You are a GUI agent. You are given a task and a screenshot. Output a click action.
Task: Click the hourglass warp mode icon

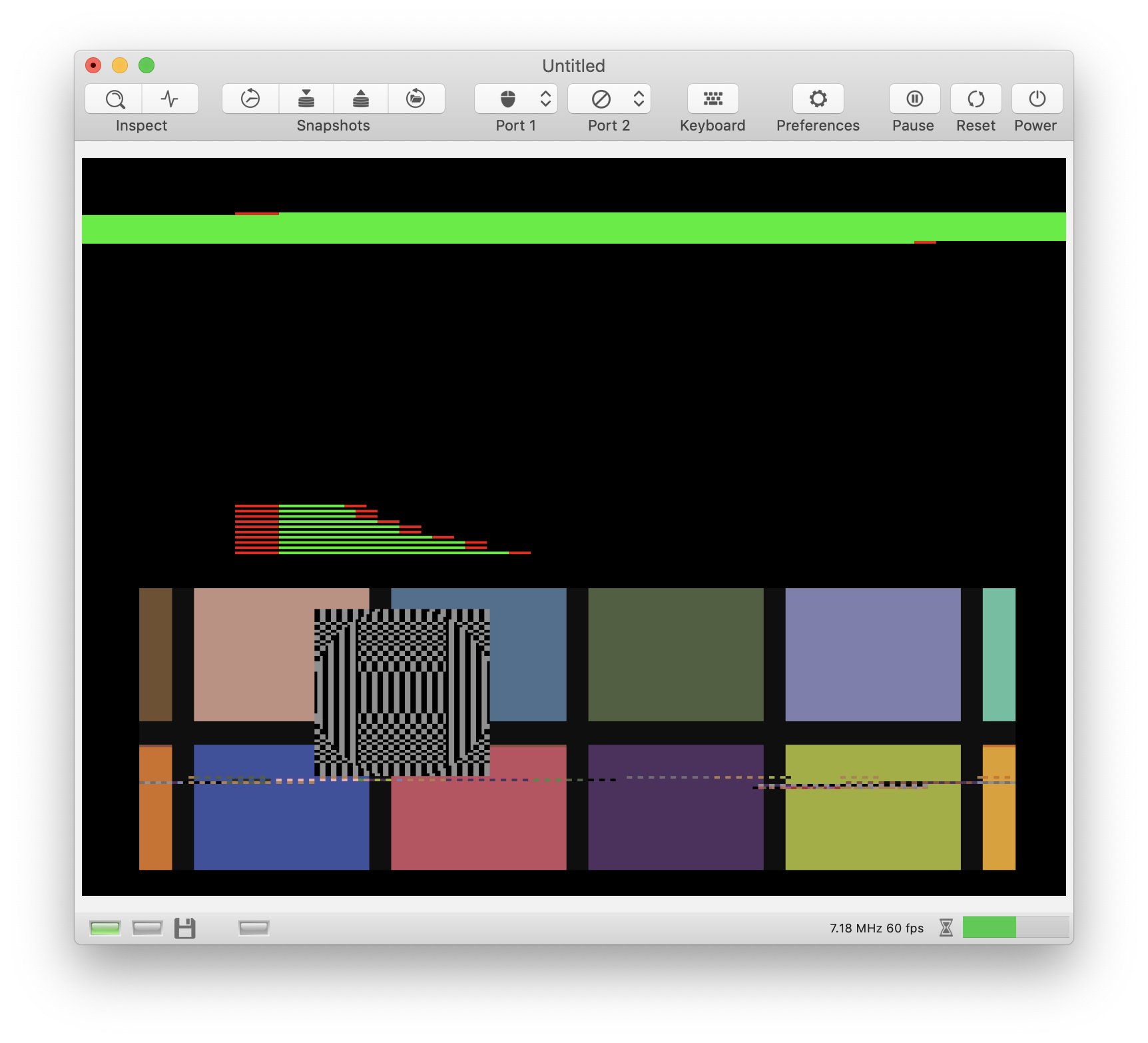click(946, 928)
